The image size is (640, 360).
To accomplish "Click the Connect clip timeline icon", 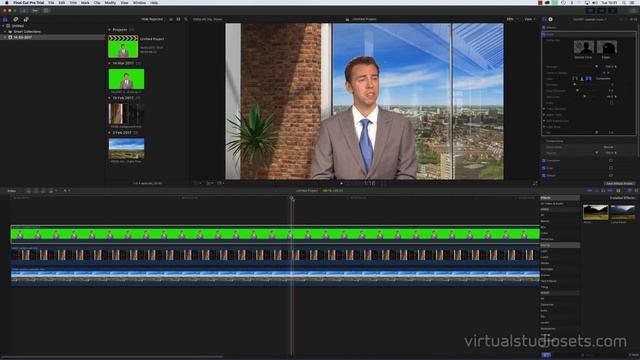I will click(29, 191).
